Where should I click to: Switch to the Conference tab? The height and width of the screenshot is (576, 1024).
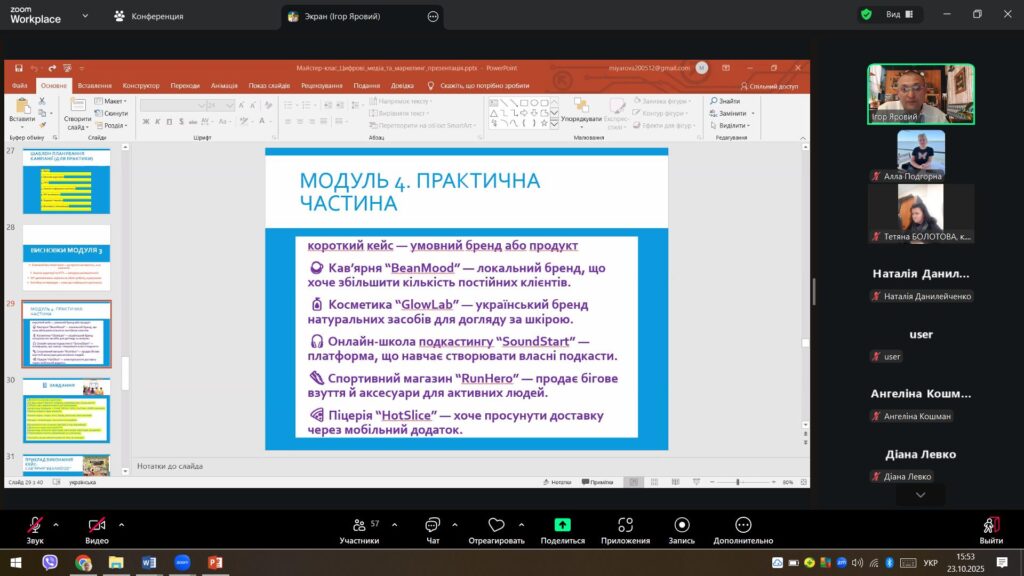click(150, 16)
